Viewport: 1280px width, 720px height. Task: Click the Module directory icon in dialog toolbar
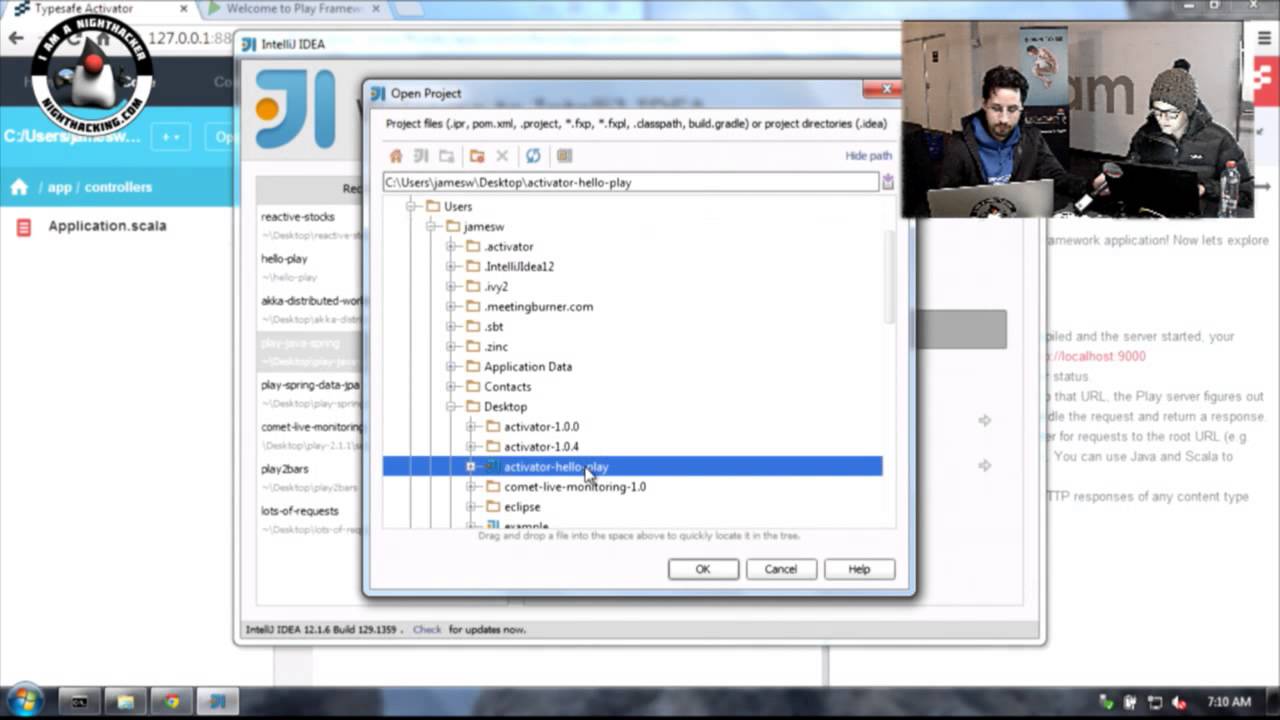[x=447, y=156]
